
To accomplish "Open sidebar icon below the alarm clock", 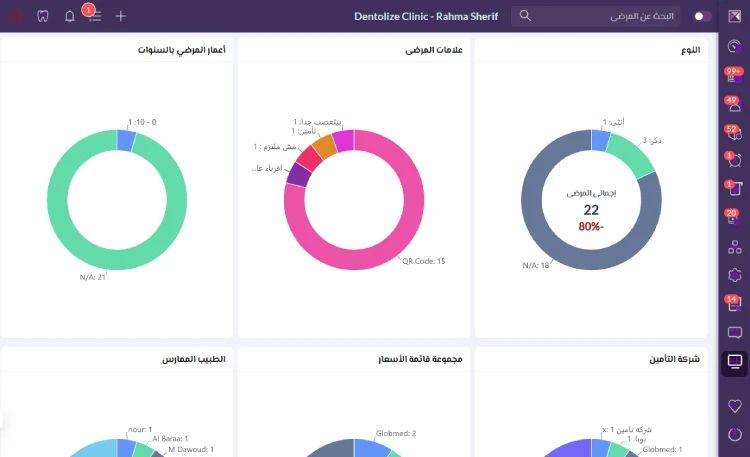I will click(x=735, y=189).
